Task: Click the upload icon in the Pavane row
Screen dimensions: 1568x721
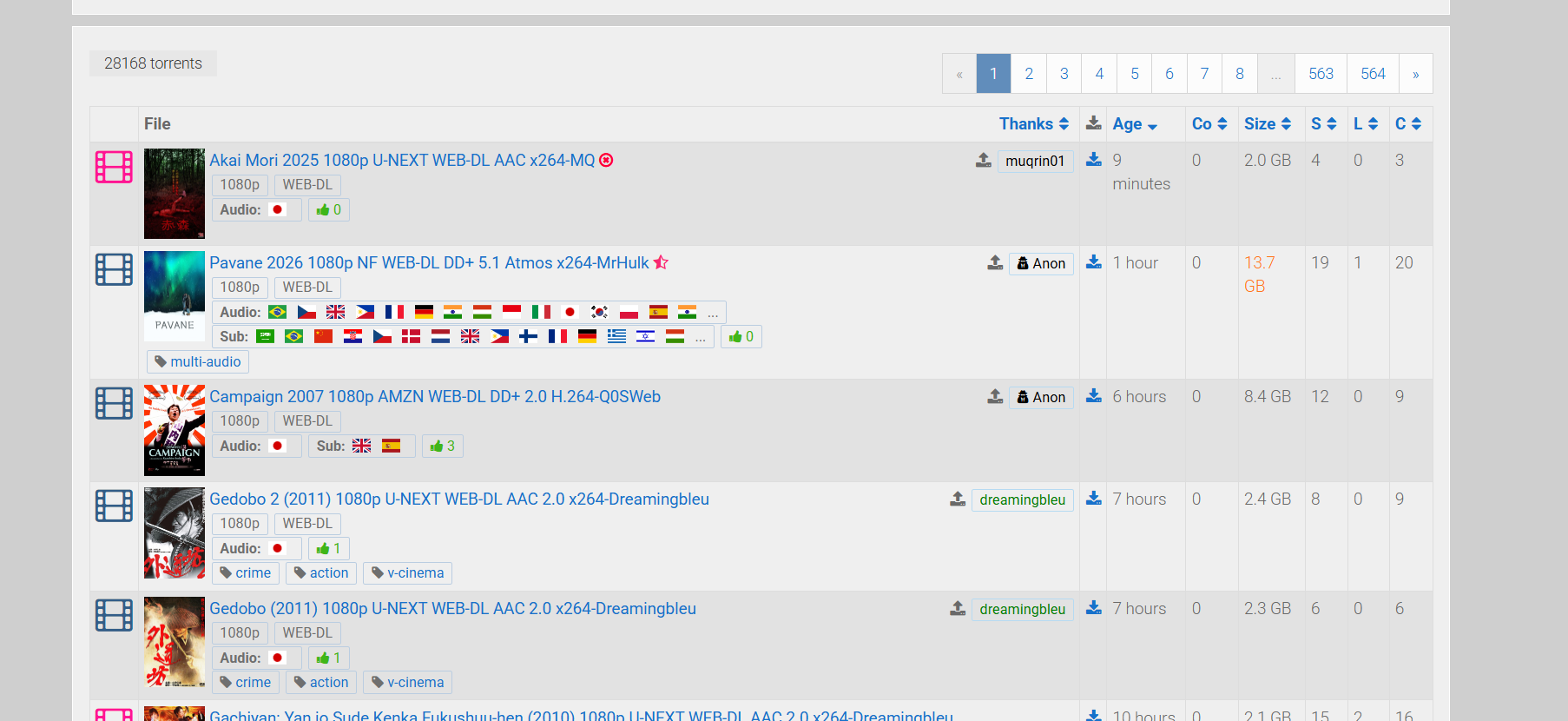Action: pyautogui.click(x=995, y=262)
